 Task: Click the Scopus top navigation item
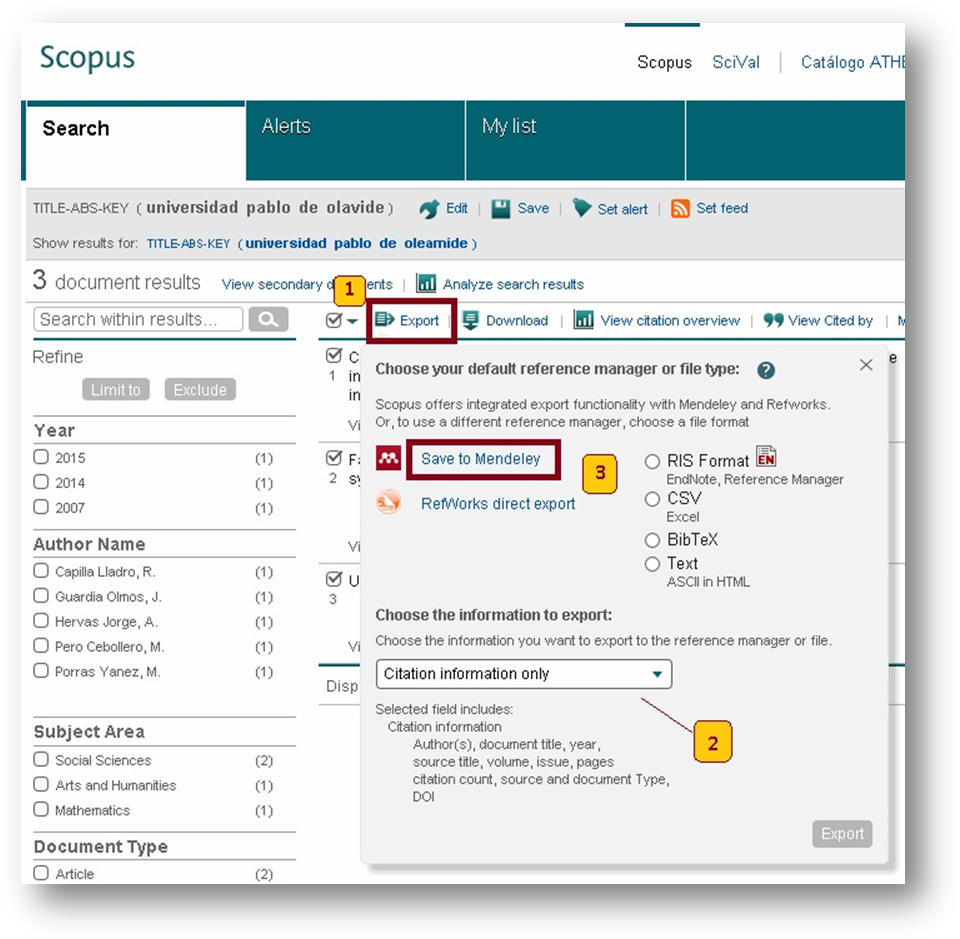coord(664,62)
